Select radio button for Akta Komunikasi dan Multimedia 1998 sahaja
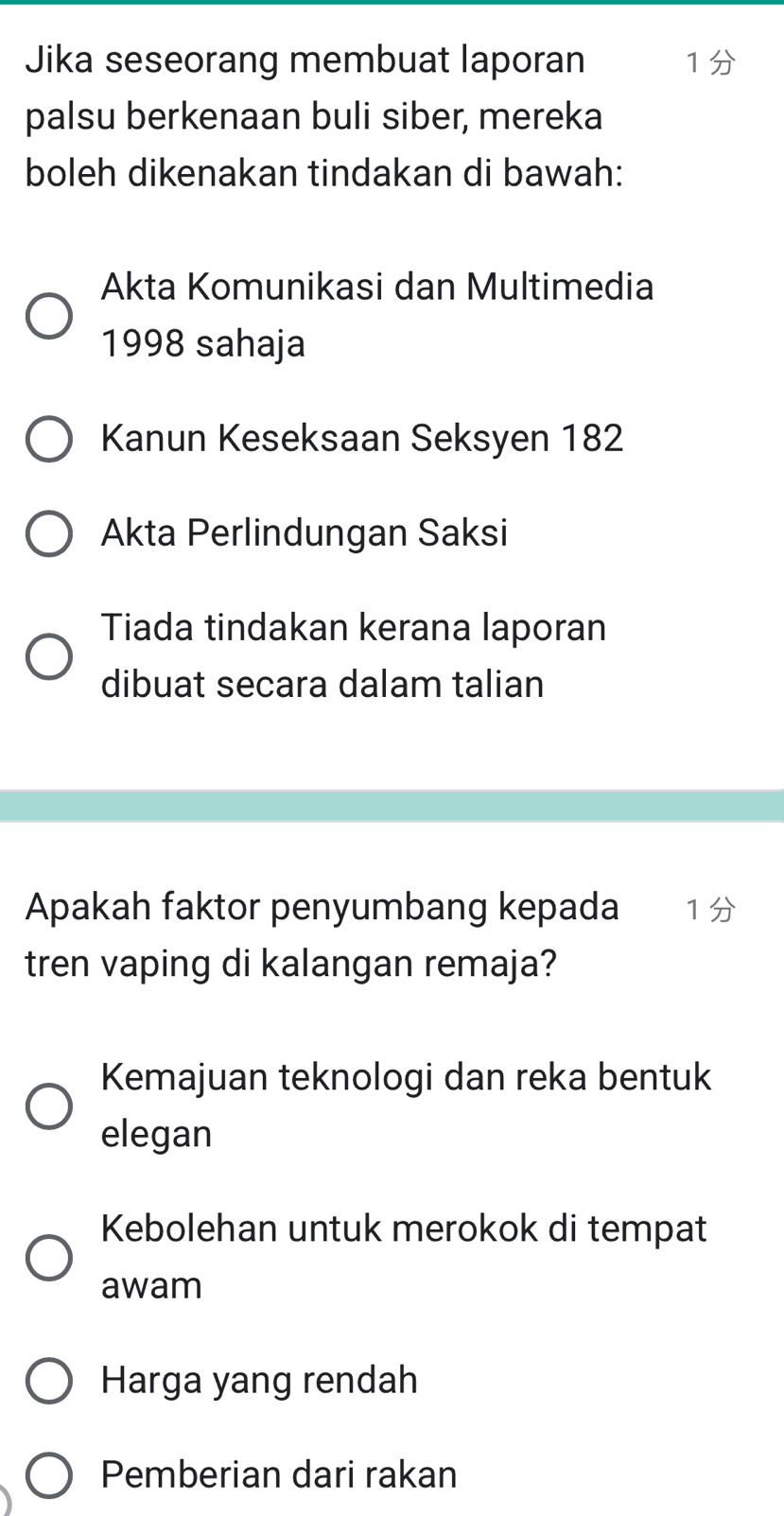Viewport: 784px width, 1516px height. pos(48,316)
